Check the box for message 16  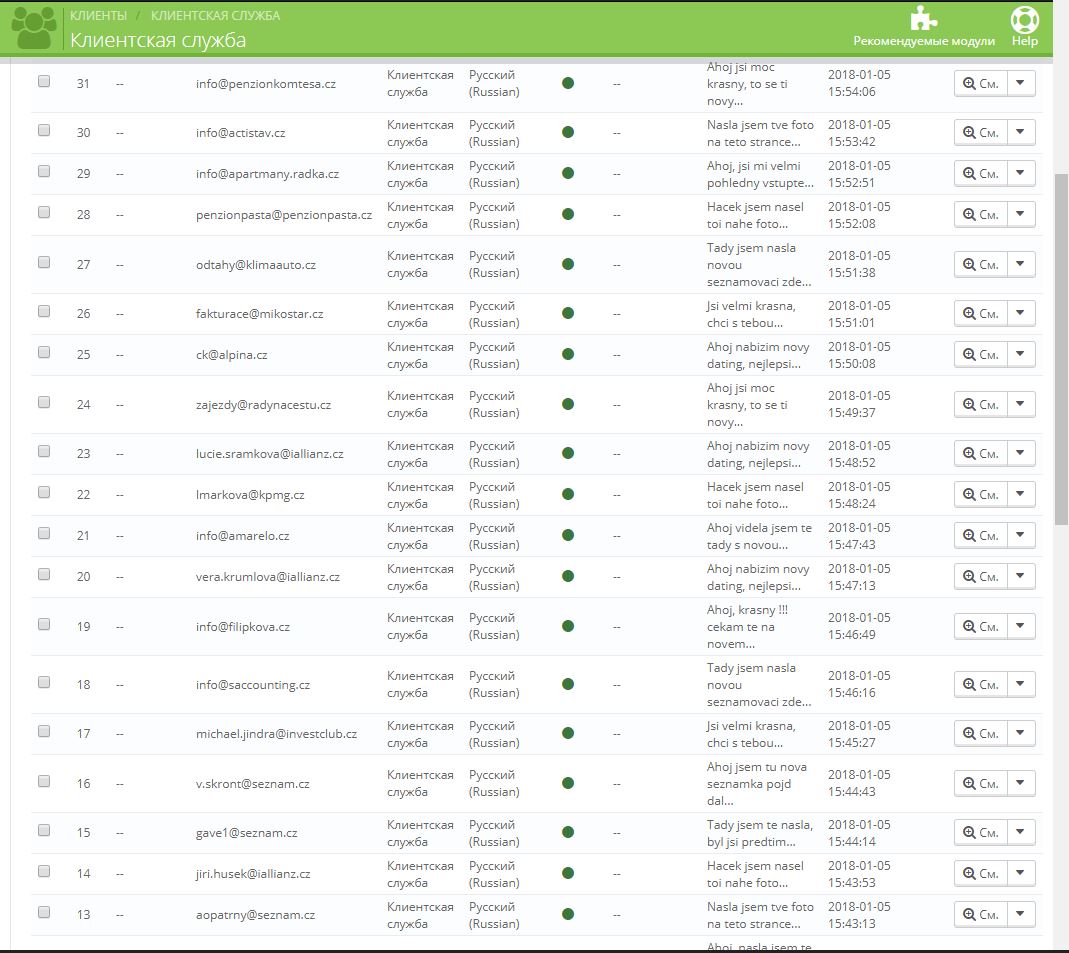44,780
